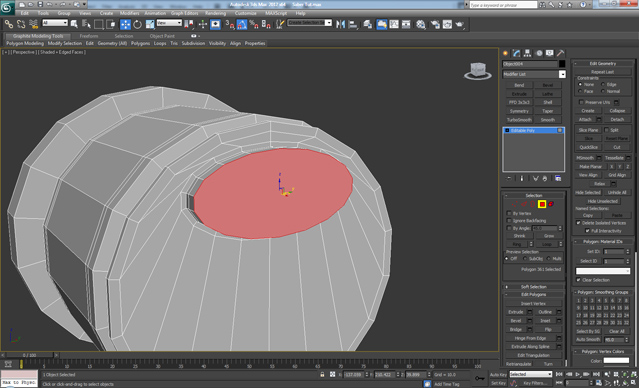
Task: Select Polygon sub-object level icon
Action: click(x=542, y=204)
